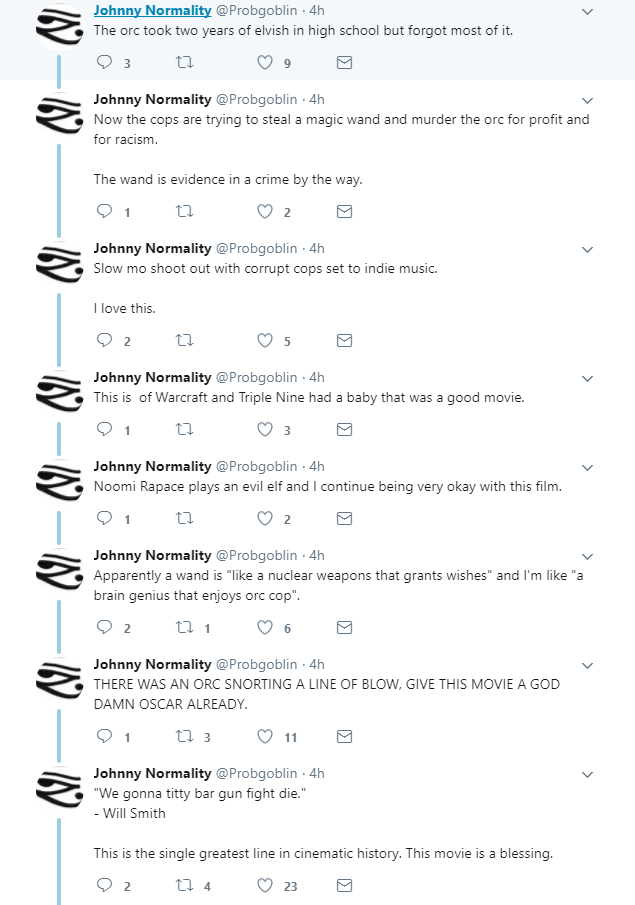Like the Noomi Rapace evil elf tweet
Image resolution: width=635 pixels, height=905 pixels.
265,518
